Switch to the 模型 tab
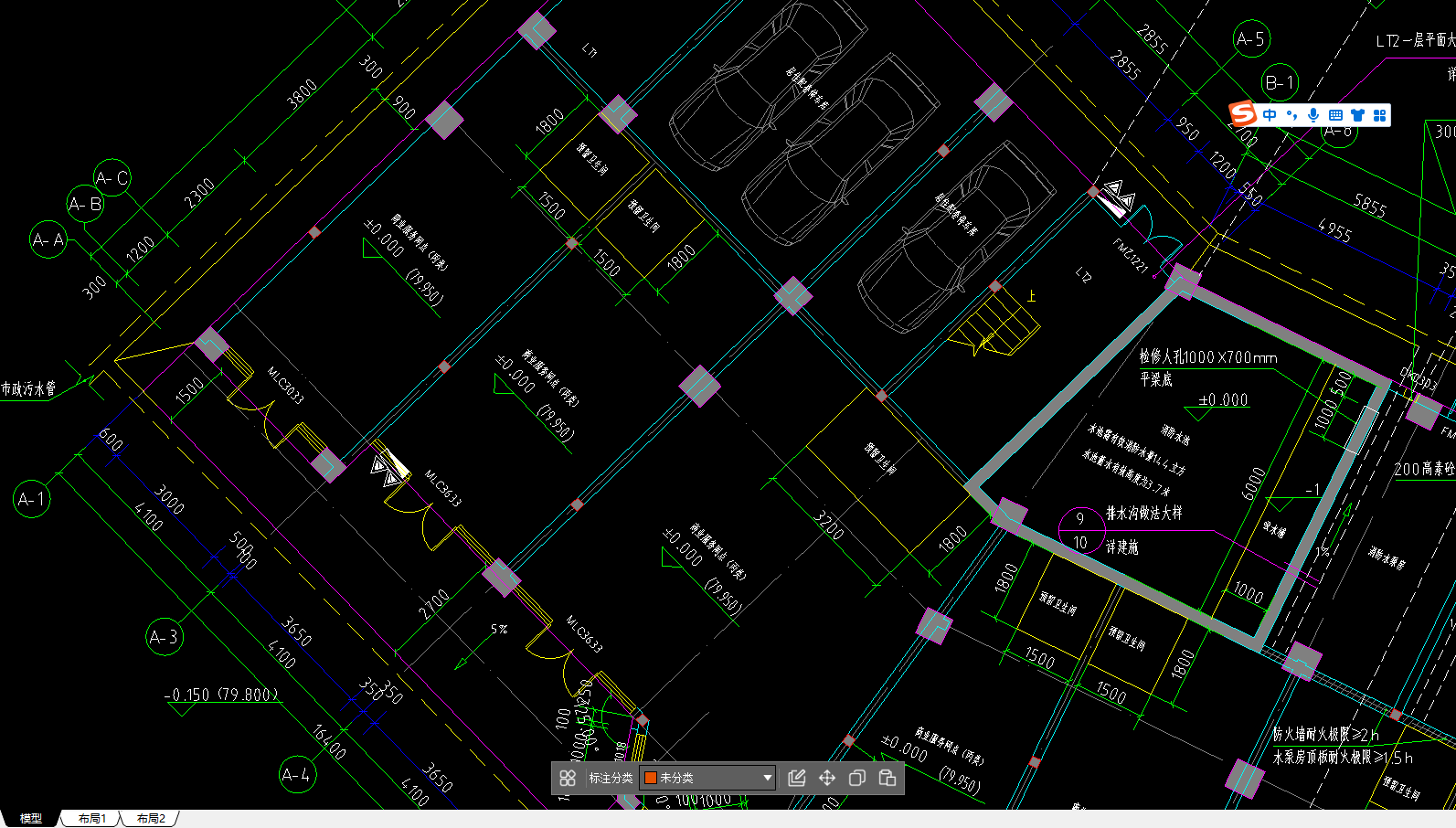Screen dimensions: 1456x828 (31, 818)
